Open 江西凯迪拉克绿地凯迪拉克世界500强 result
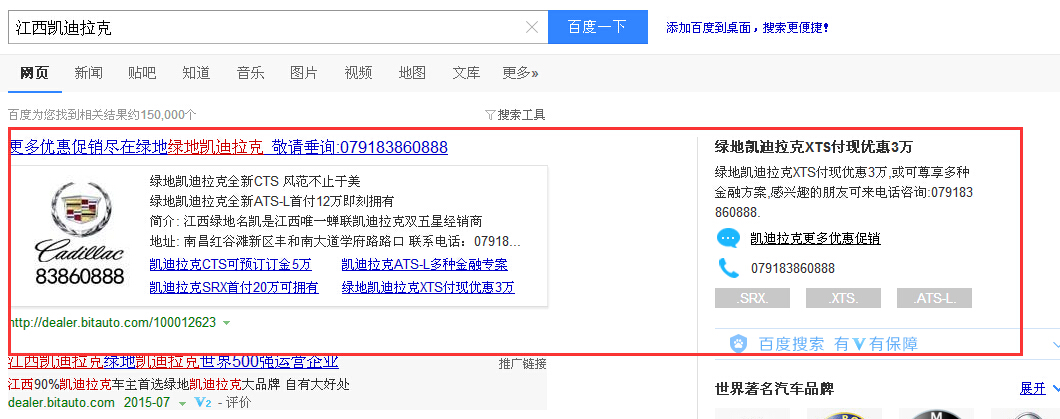Image resolution: width=1060 pixels, height=419 pixels. [174, 362]
